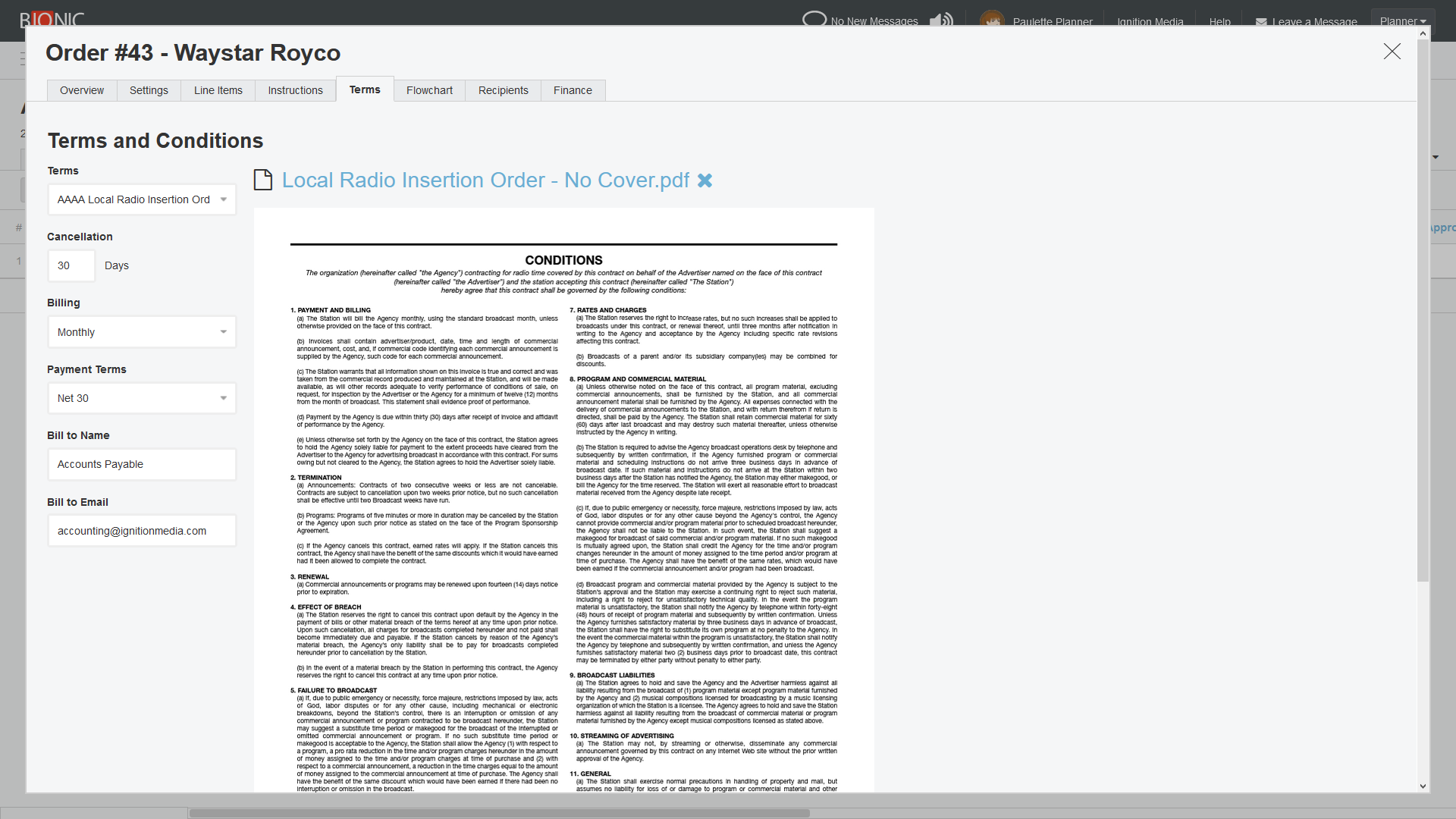Click the dialog's vertical scrollbar
This screenshot has height=819, width=1456.
pos(1423,311)
